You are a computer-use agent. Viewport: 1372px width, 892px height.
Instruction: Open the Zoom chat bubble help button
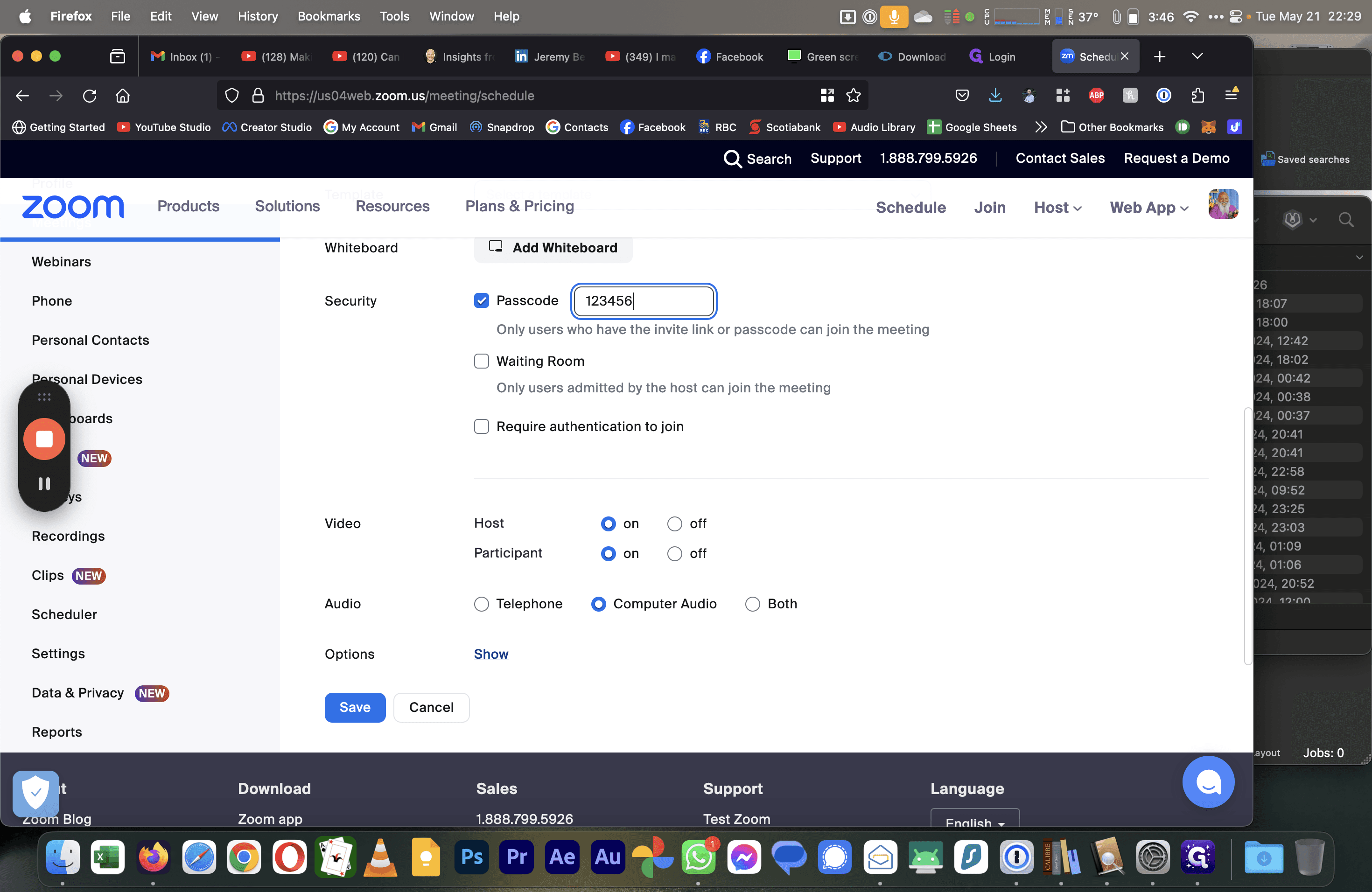pyautogui.click(x=1208, y=781)
